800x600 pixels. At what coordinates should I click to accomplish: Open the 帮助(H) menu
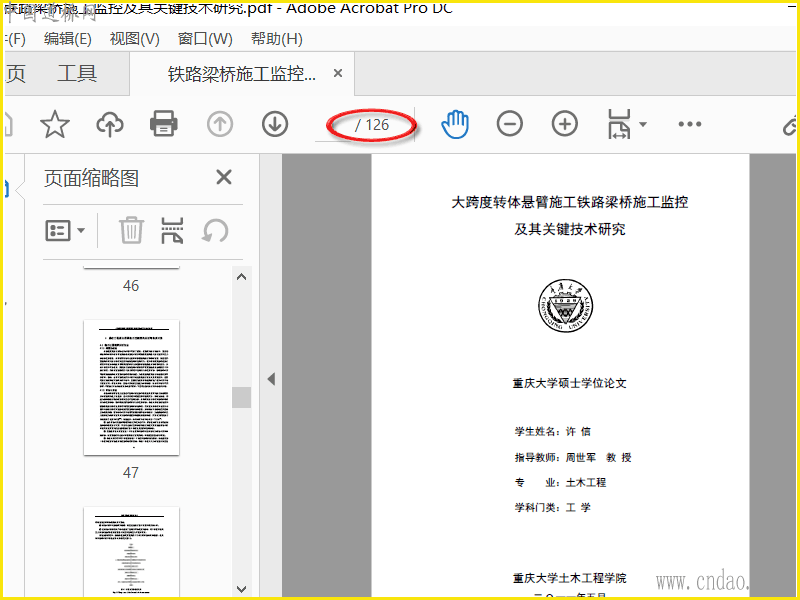pyautogui.click(x=277, y=39)
